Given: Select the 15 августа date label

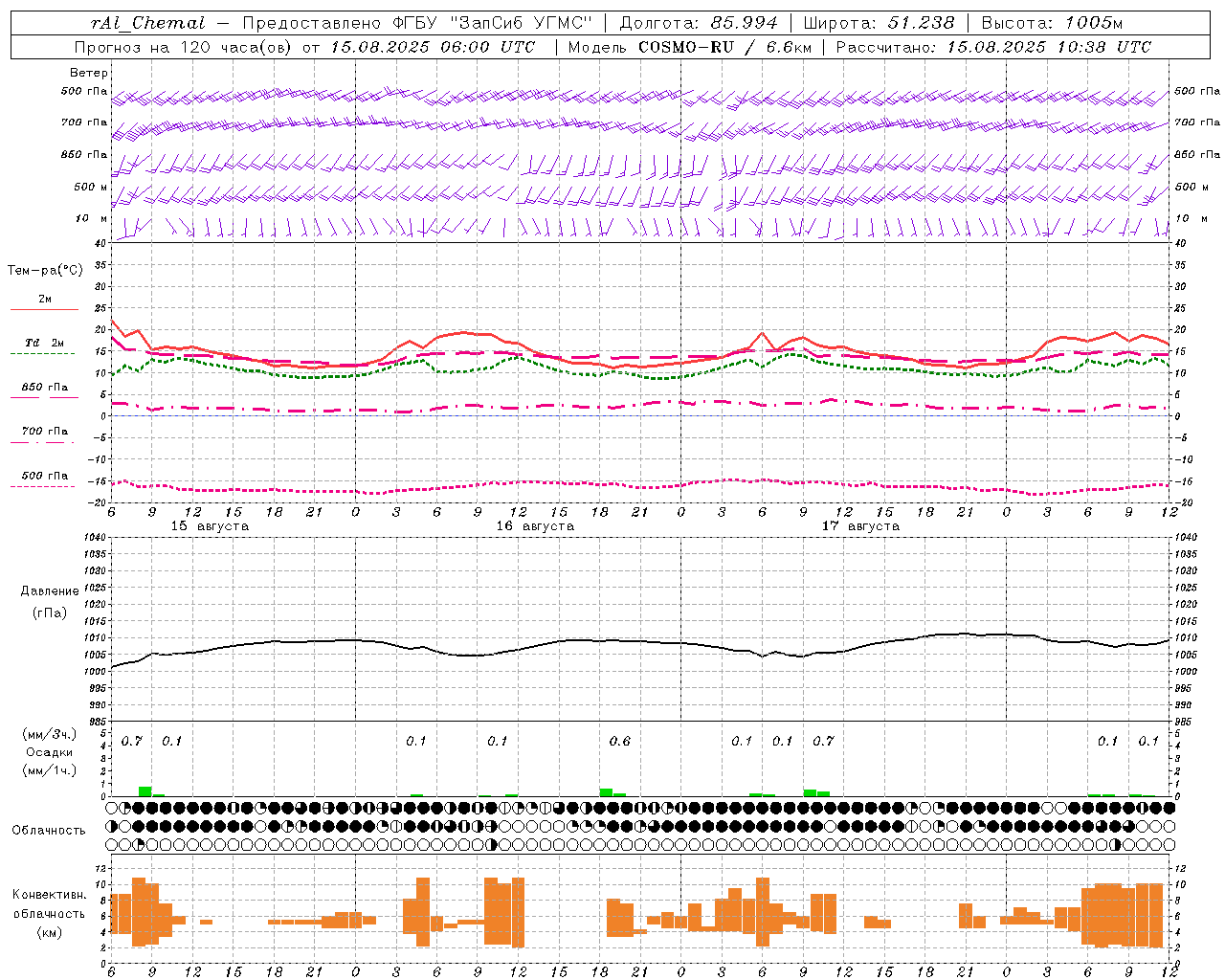Looking at the screenshot, I should point(210,526).
